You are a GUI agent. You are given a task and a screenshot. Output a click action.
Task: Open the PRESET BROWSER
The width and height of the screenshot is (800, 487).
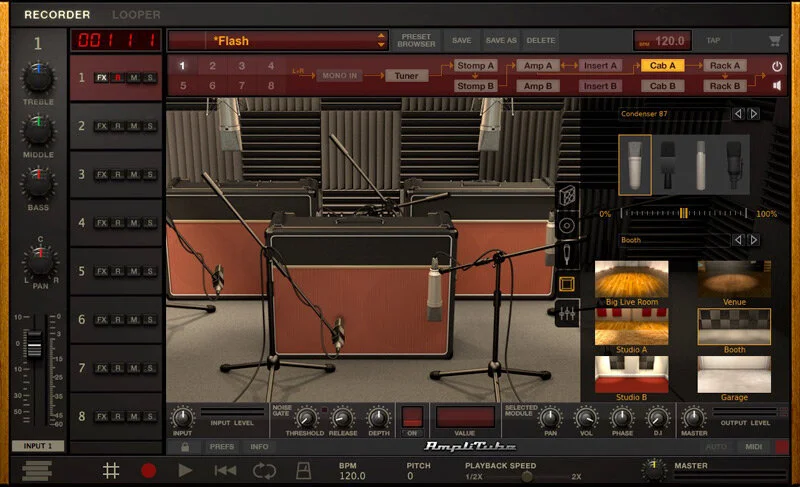[416, 40]
